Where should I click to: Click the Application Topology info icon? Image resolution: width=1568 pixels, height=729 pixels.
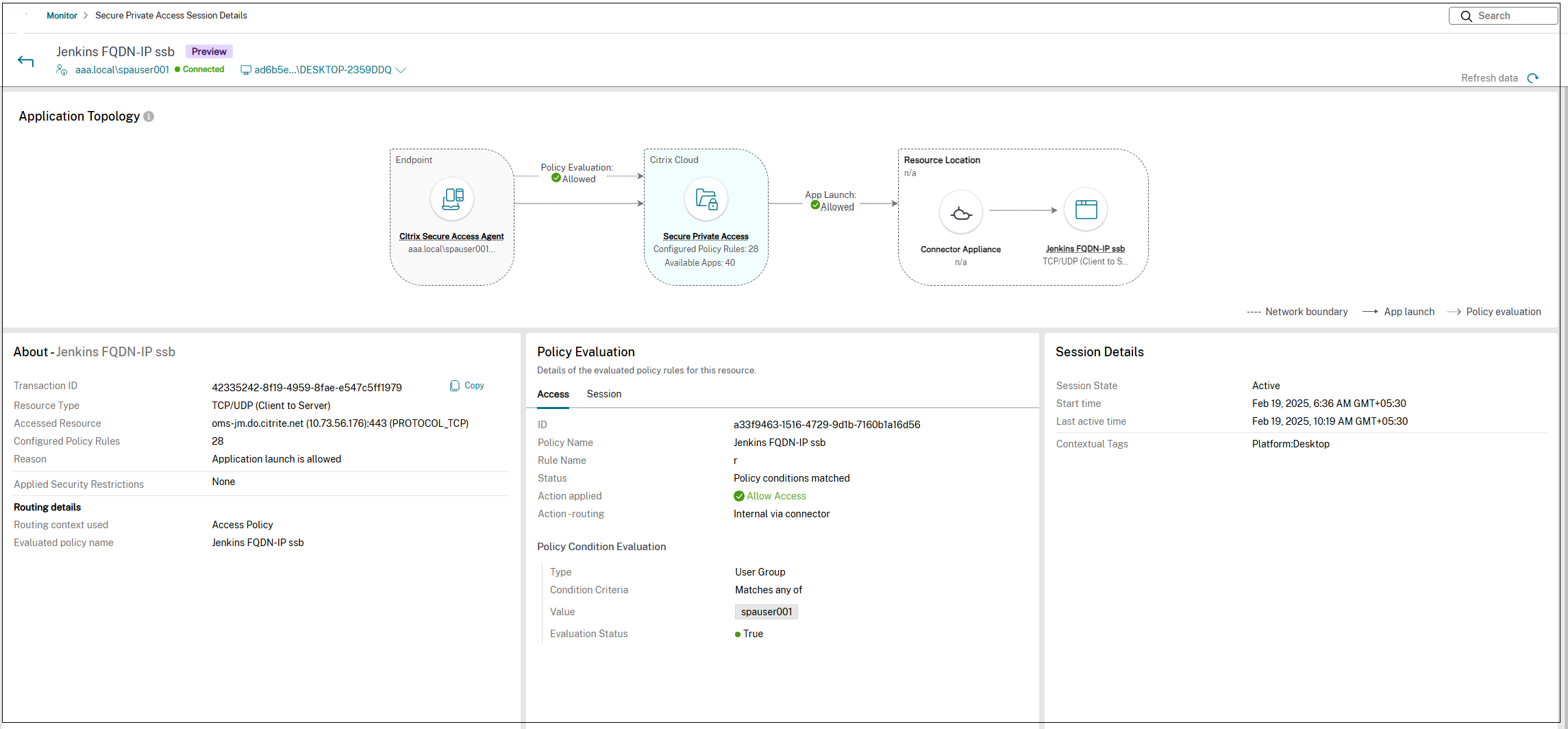[148, 116]
